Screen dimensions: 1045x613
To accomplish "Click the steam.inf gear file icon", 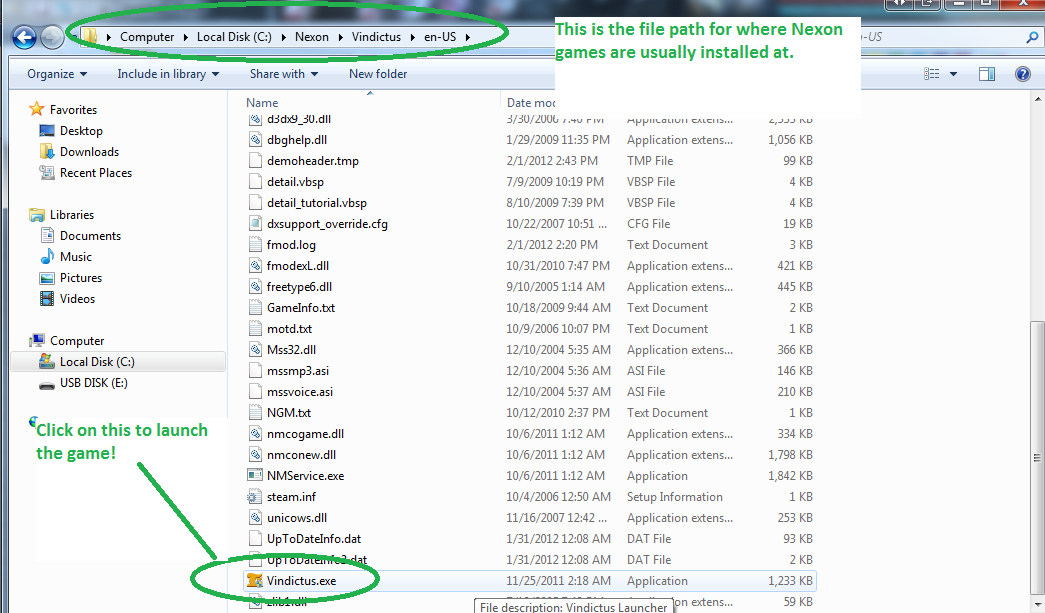I will point(255,496).
